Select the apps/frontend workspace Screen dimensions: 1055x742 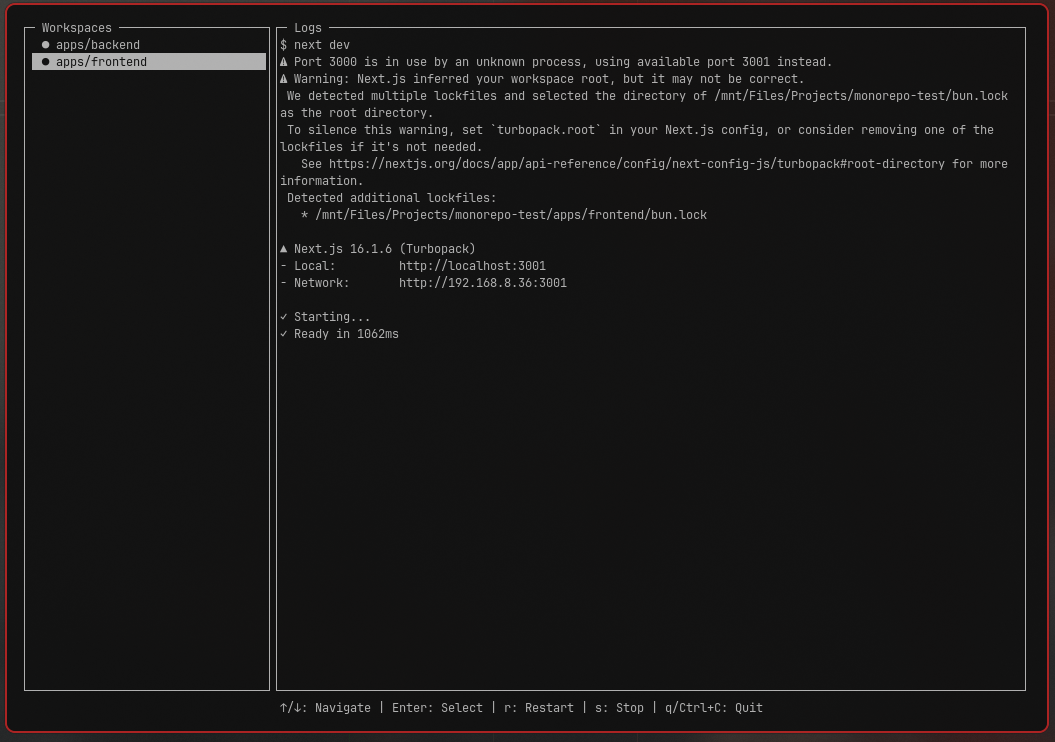click(149, 62)
